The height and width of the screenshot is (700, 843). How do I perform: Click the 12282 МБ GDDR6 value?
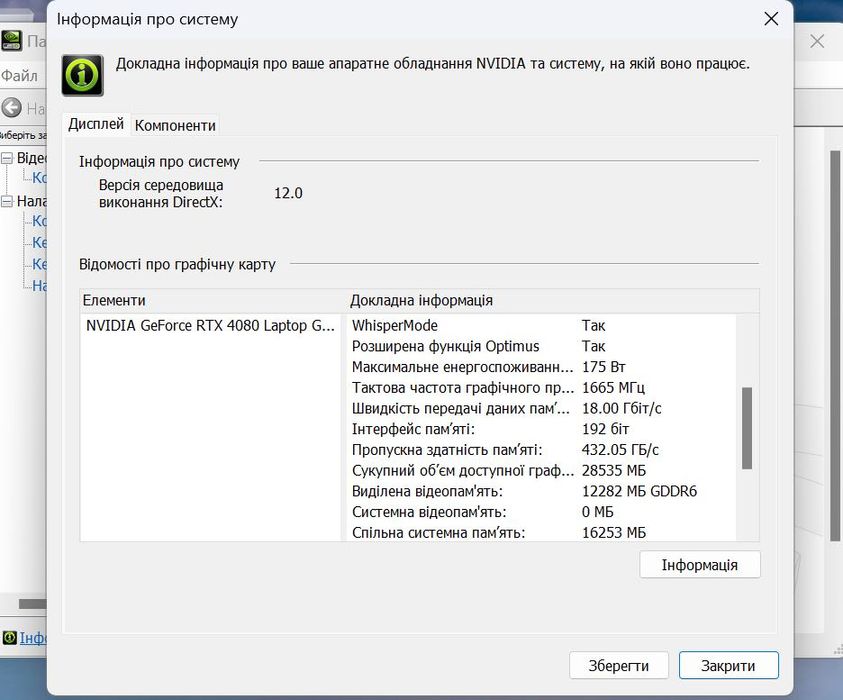click(639, 491)
